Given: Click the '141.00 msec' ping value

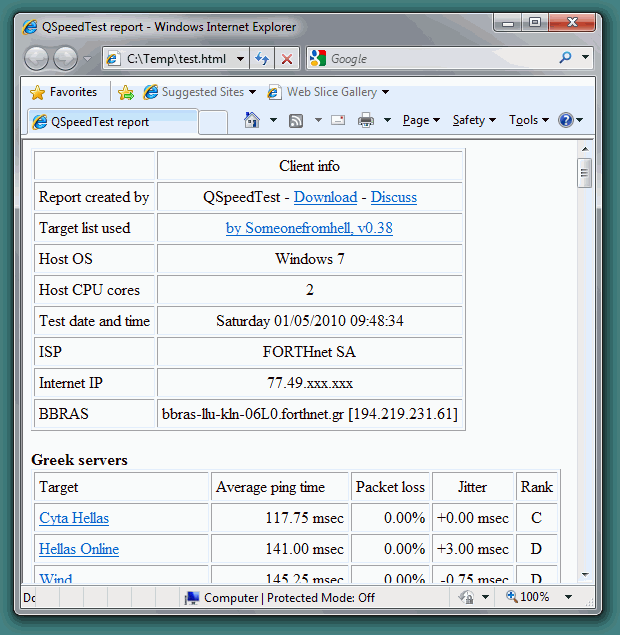Looking at the screenshot, I should coord(305,549).
